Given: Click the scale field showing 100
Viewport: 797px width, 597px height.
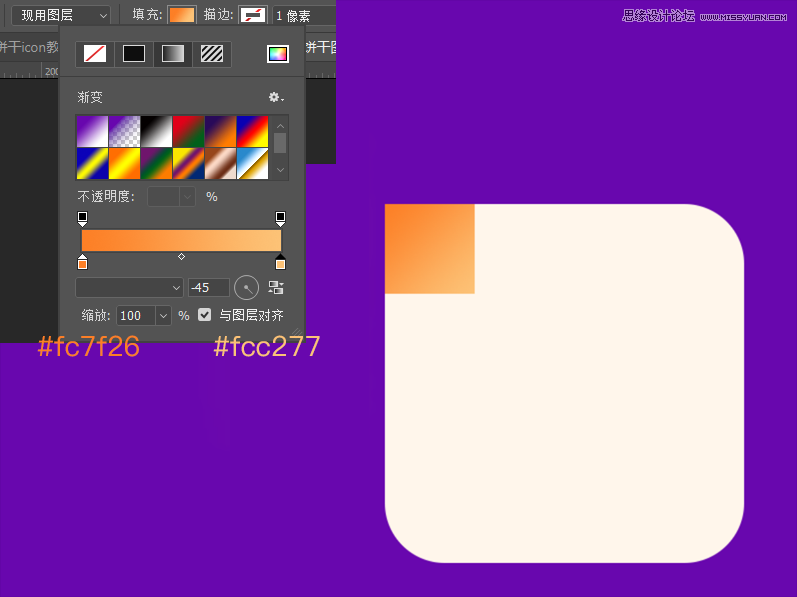Looking at the screenshot, I should [x=136, y=316].
